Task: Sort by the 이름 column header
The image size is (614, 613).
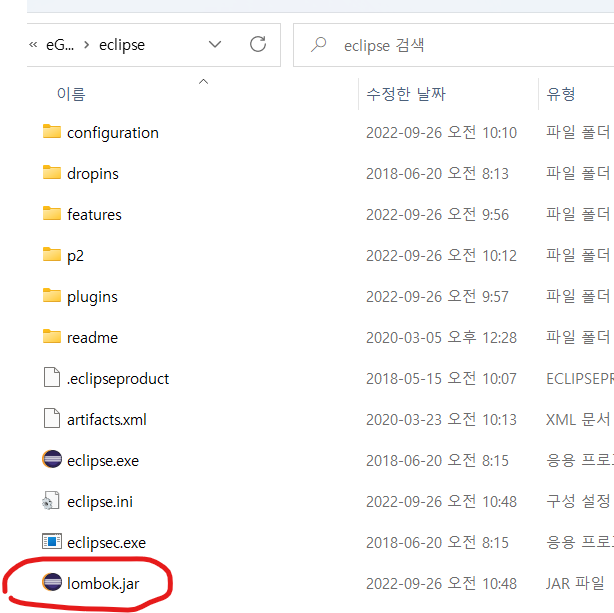Action: click(x=71, y=94)
